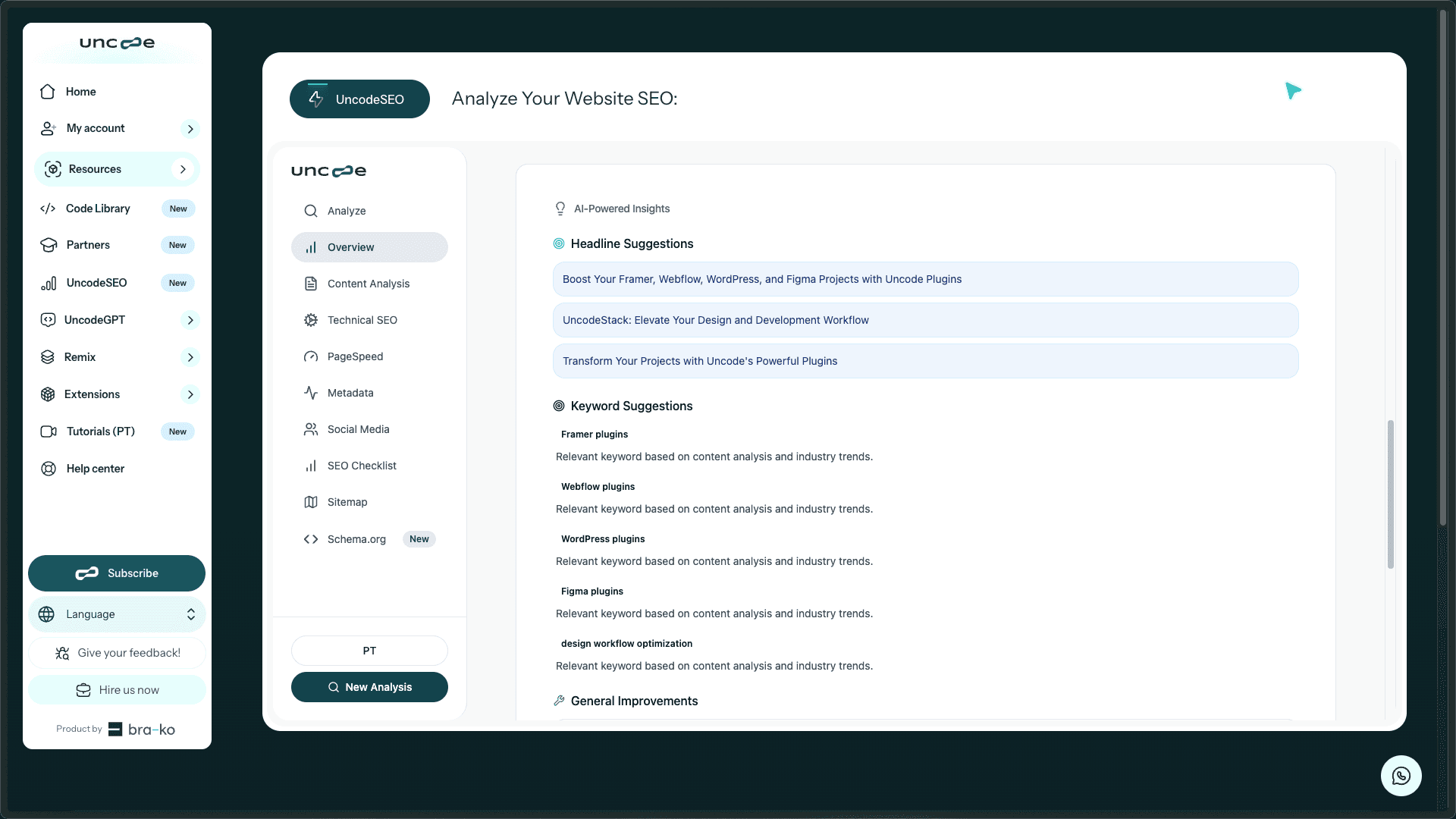This screenshot has width=1456, height=819.
Task: Open the Overview section
Action: click(369, 247)
